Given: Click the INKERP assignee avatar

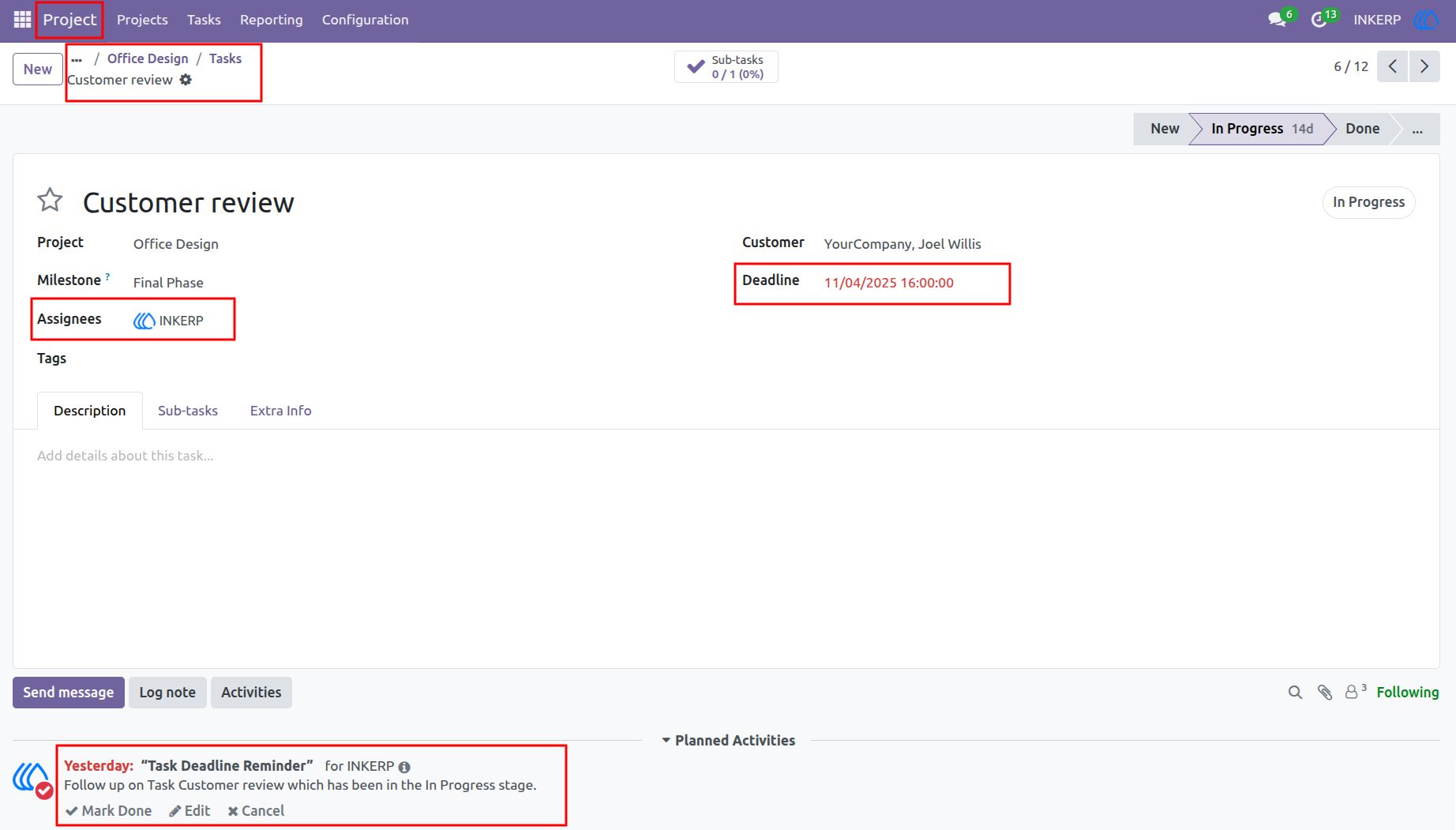Looking at the screenshot, I should click(144, 321).
